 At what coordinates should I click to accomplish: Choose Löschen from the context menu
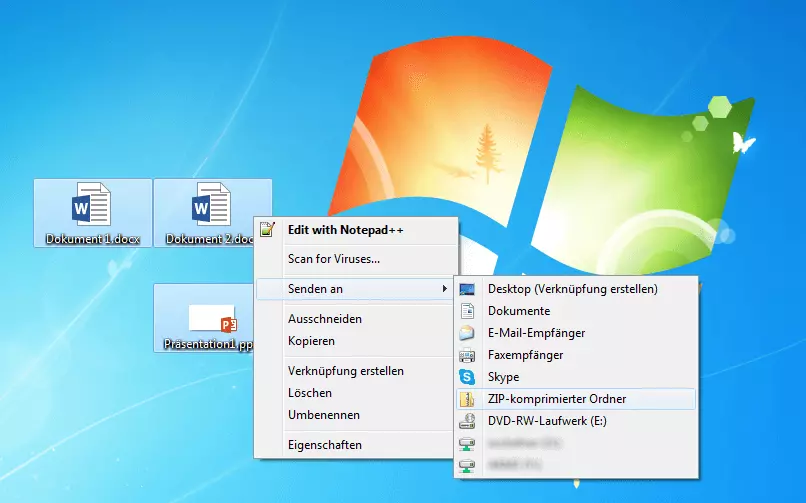coord(356,393)
